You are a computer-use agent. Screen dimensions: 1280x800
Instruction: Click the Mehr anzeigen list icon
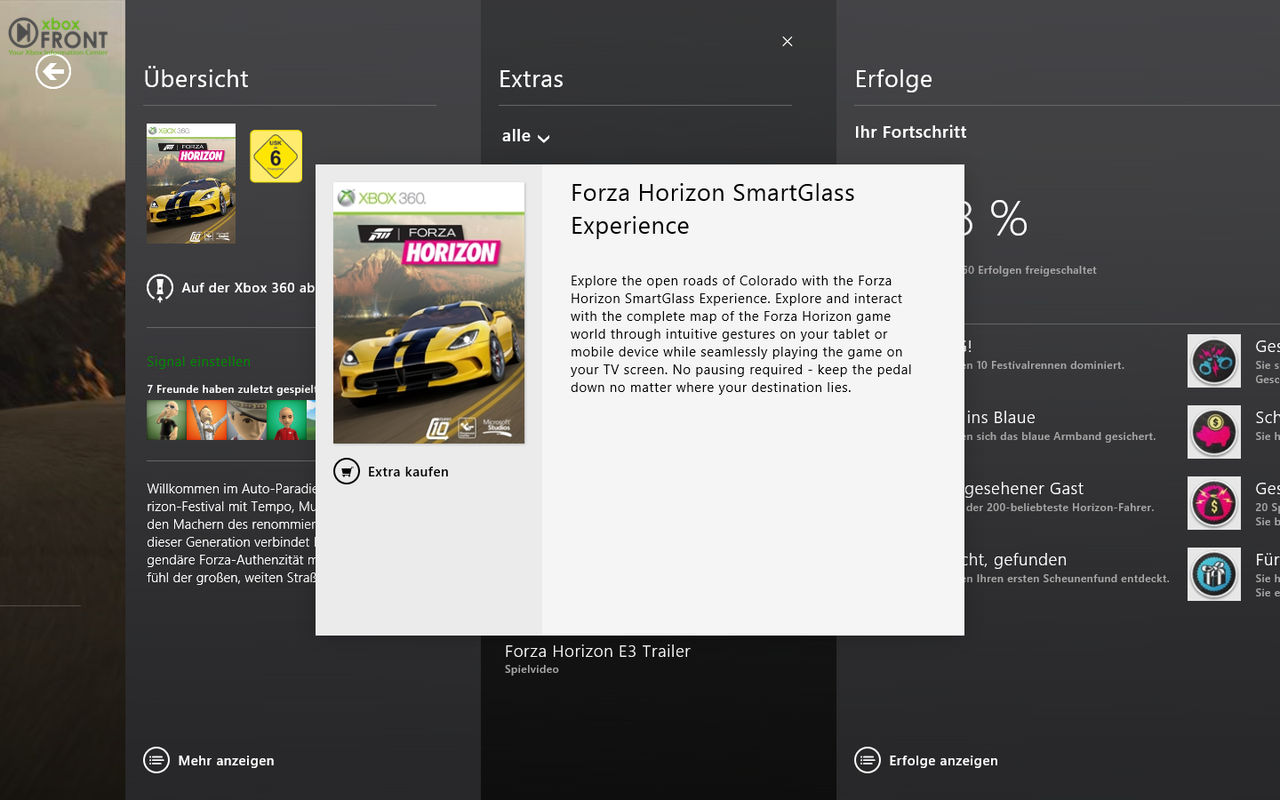click(x=156, y=760)
